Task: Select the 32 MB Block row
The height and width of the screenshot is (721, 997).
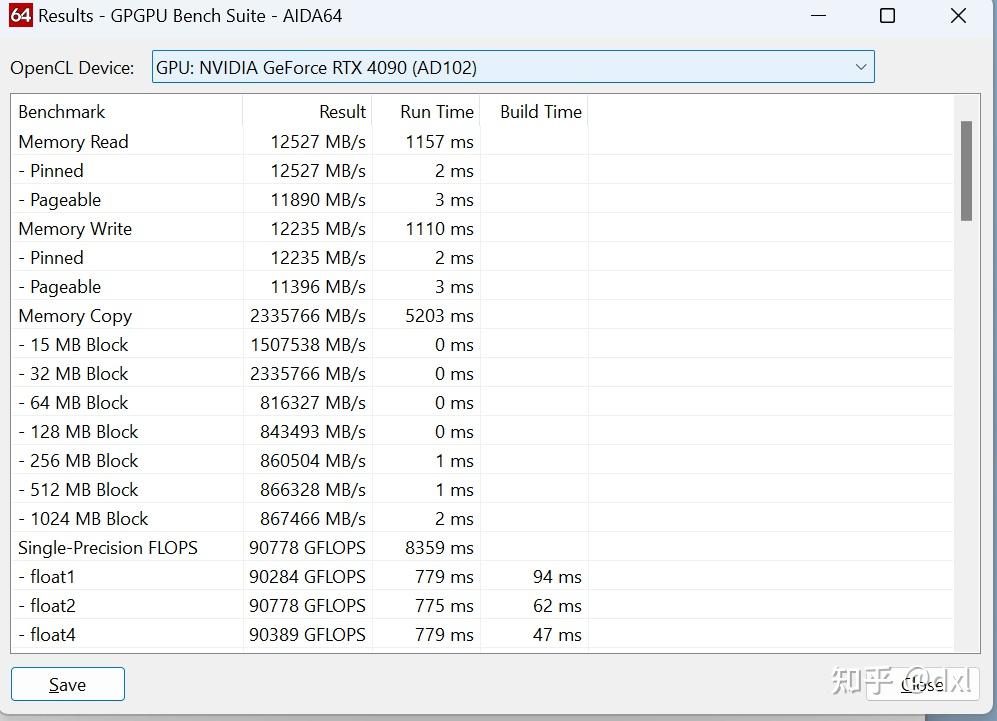Action: click(482, 373)
